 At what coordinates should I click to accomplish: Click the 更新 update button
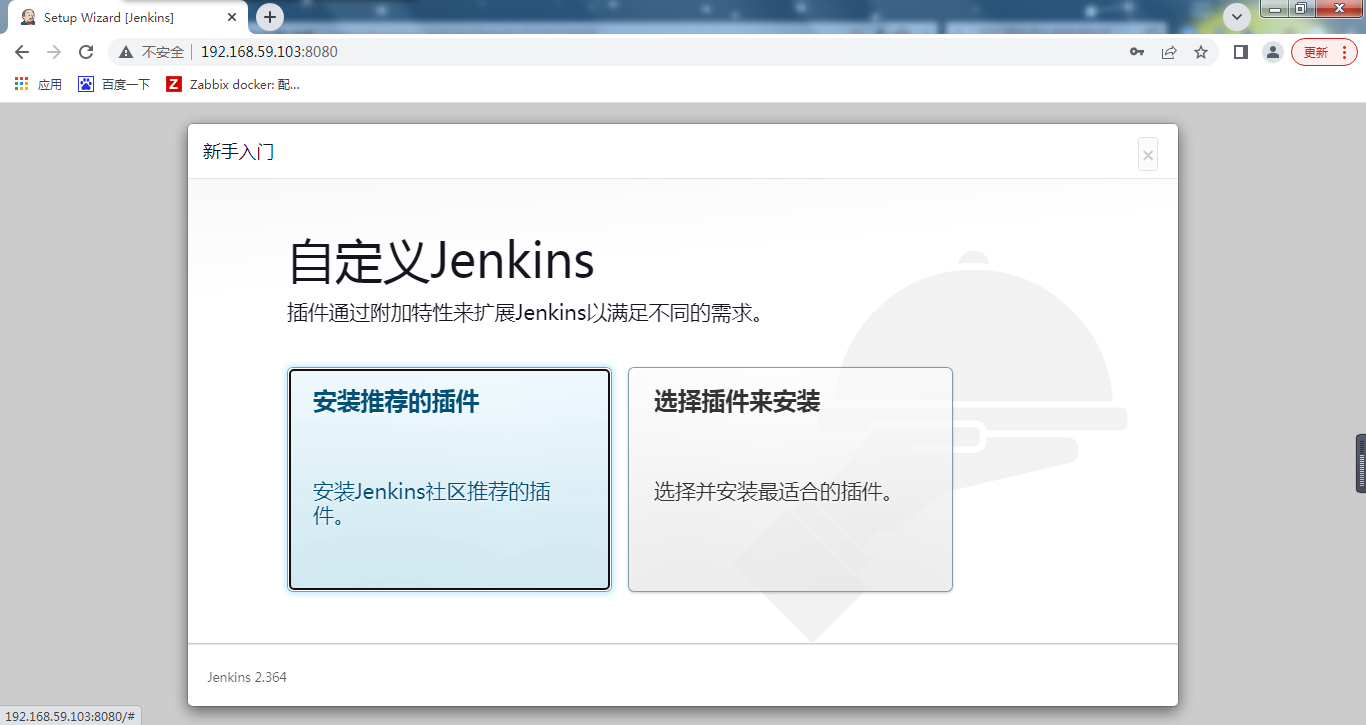pyautogui.click(x=1324, y=52)
